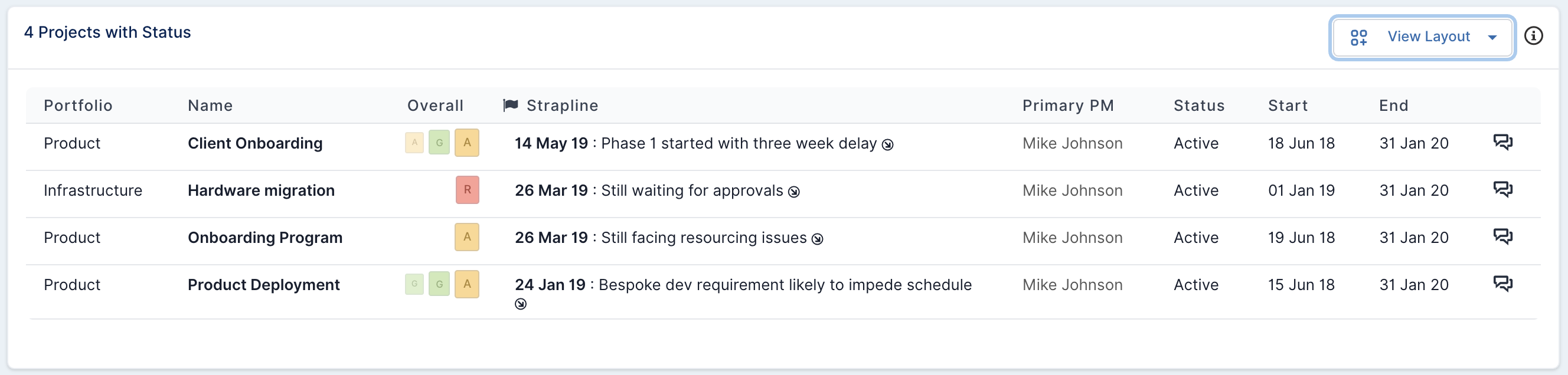Sort by the Primary PM column header
Image resolution: width=1568 pixels, height=375 pixels.
tap(1067, 106)
